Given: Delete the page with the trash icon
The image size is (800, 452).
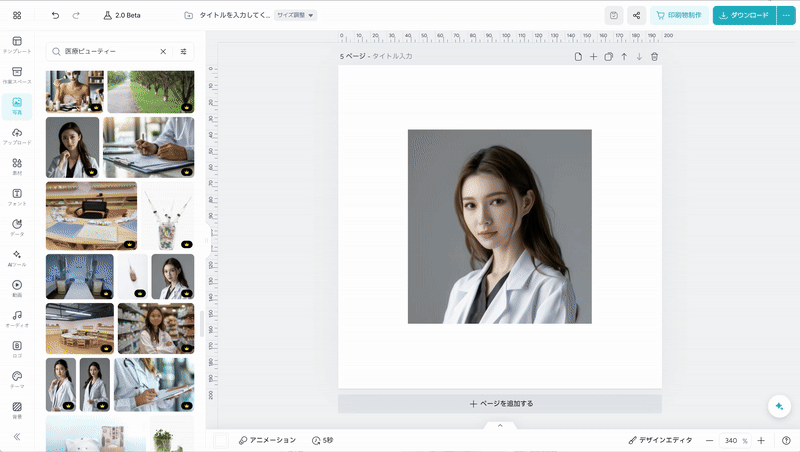Looking at the screenshot, I should [x=654, y=57].
